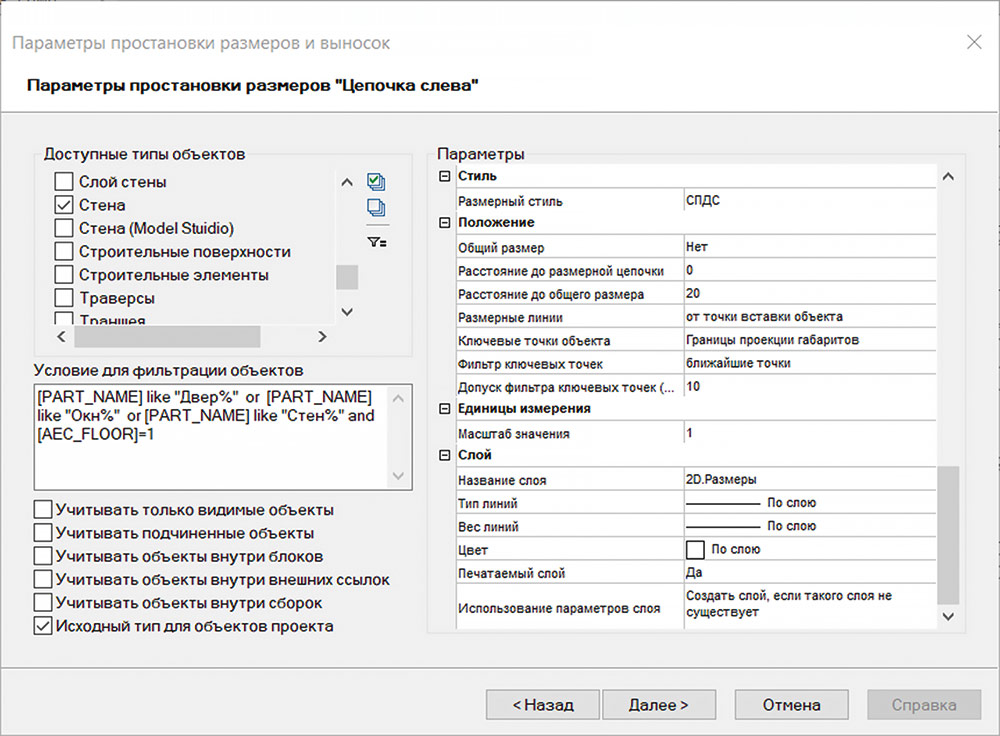Screen dimensions: 1000x736
Task: Click the select all object types icon
Action: coord(376,182)
